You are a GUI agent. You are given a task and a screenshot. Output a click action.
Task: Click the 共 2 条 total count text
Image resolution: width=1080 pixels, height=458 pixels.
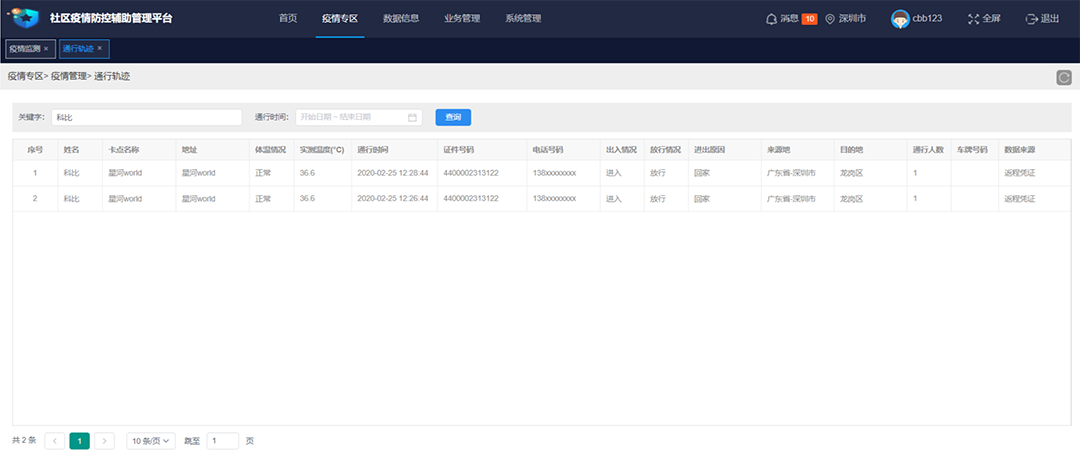24,440
